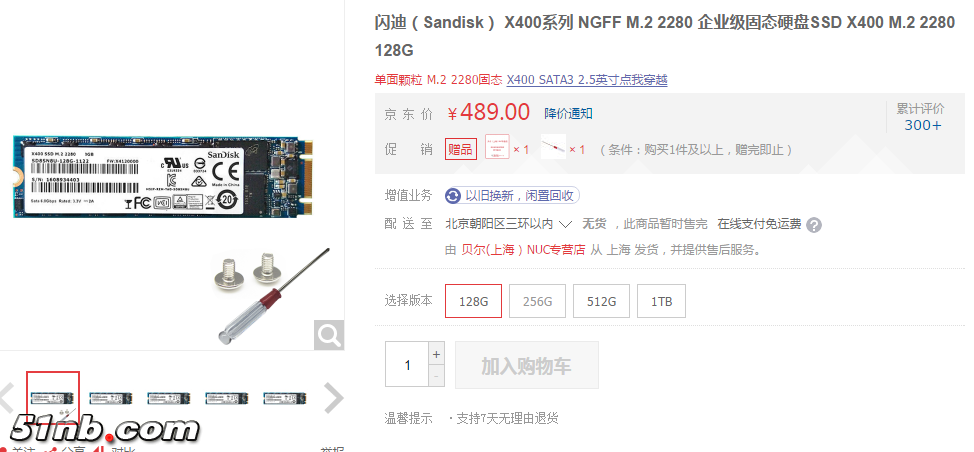Click the 加入购物车 add to cart button
Image resolution: width=974 pixels, height=452 pixels.
tap(527, 365)
